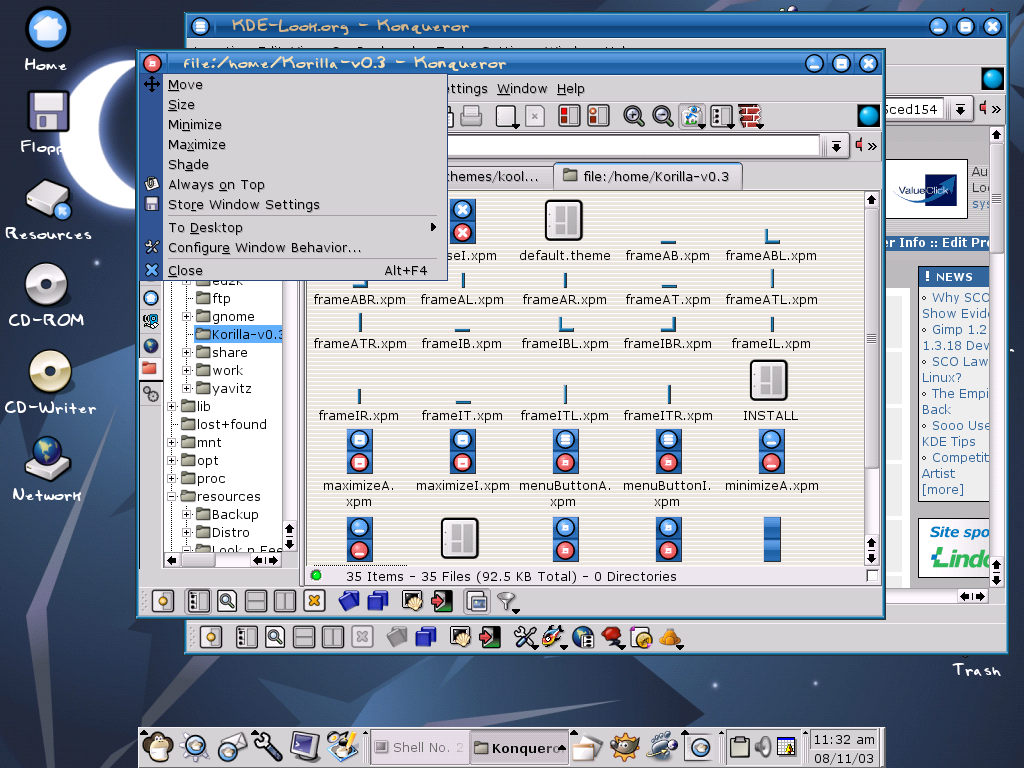The height and width of the screenshot is (768, 1024).
Task: Toggle the globe sidebar tab
Action: point(151,345)
